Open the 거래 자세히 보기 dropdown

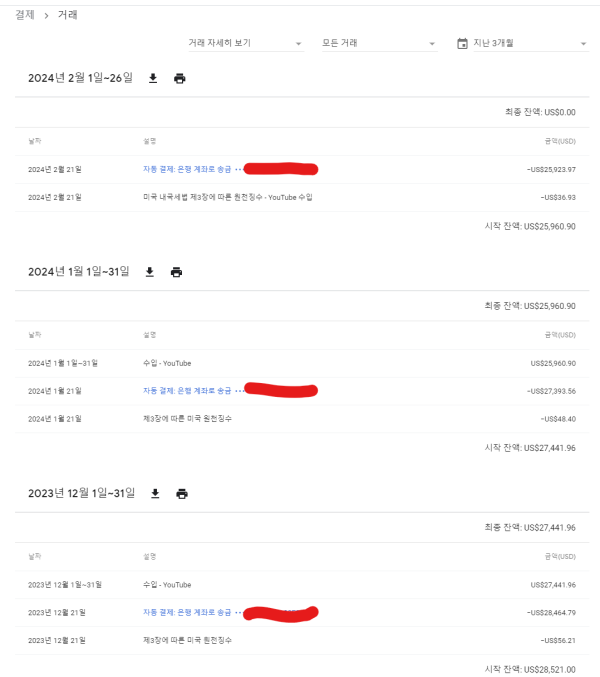(x=245, y=43)
